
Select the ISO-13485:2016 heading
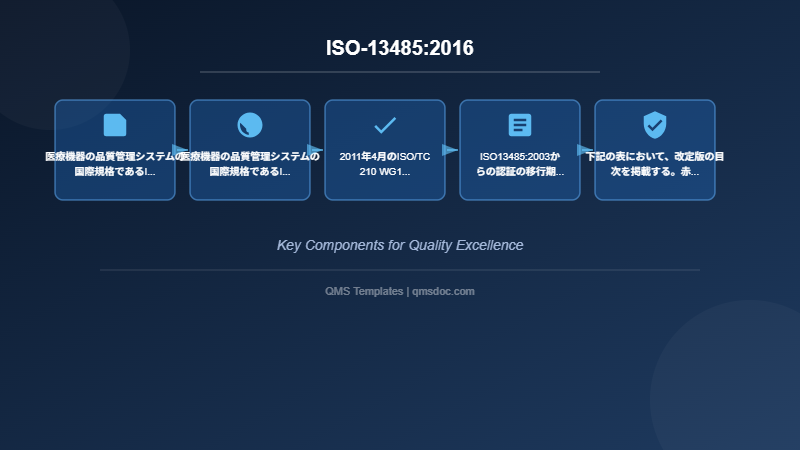click(400, 48)
